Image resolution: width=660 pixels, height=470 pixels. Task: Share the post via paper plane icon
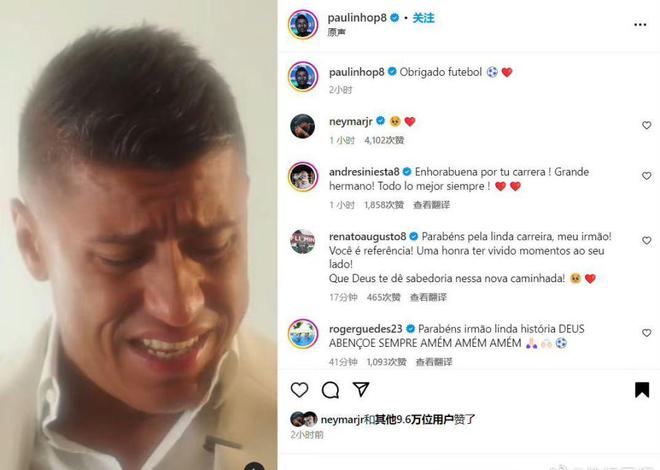pyautogui.click(x=361, y=389)
